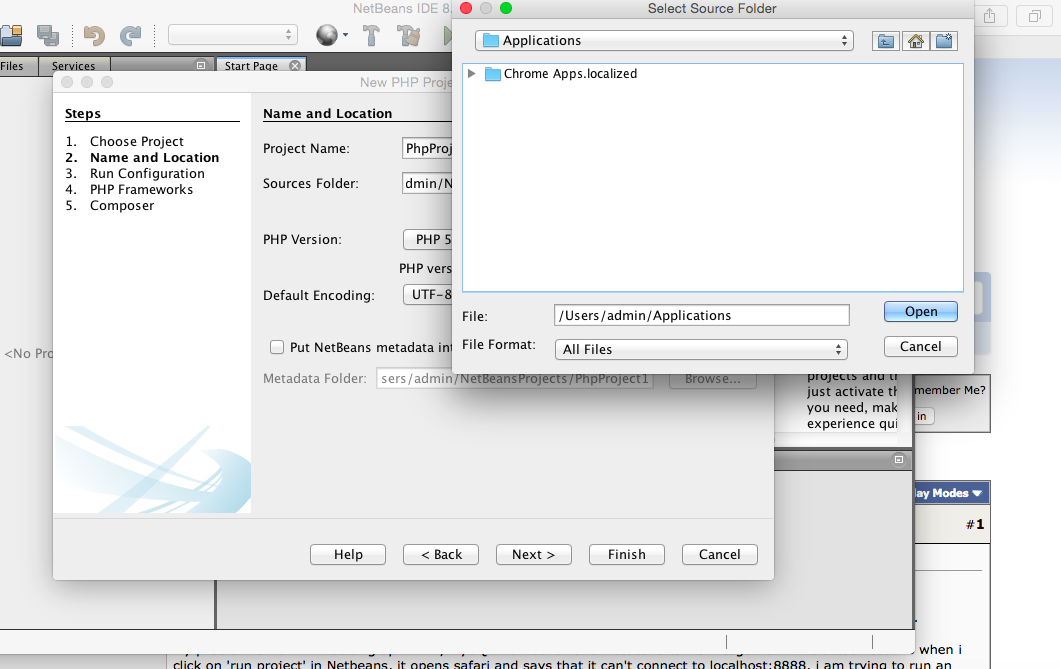Click the Help button in the wizard

coord(348,555)
